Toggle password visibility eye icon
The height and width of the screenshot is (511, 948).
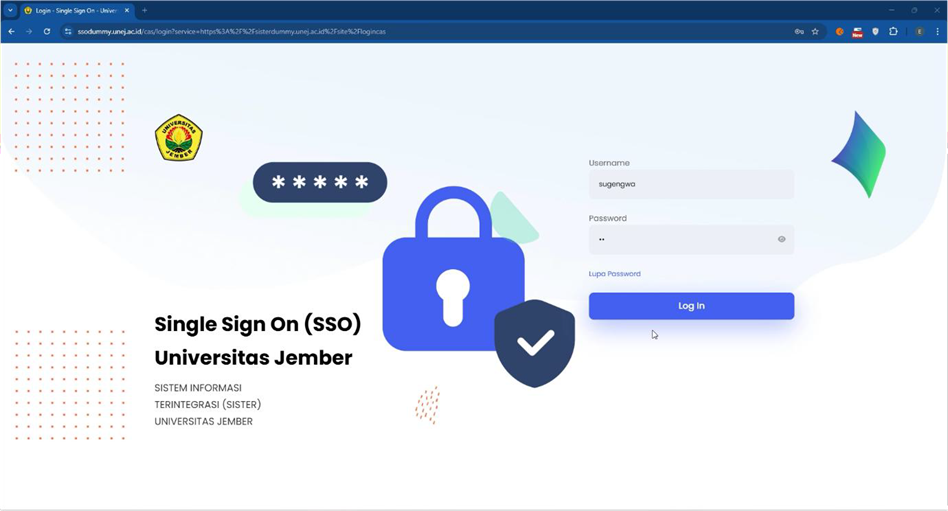pos(781,239)
